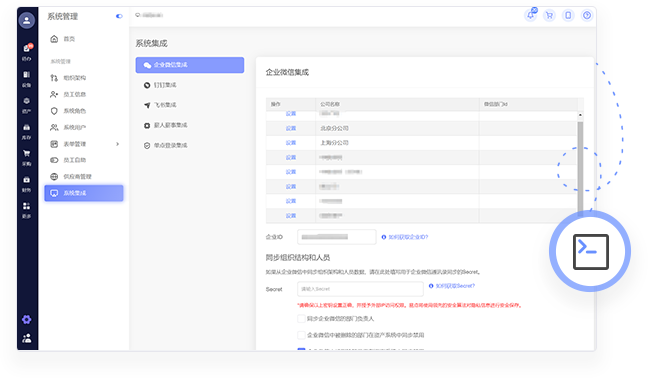Click 设置 link for 上海分公司 row

(x=291, y=143)
